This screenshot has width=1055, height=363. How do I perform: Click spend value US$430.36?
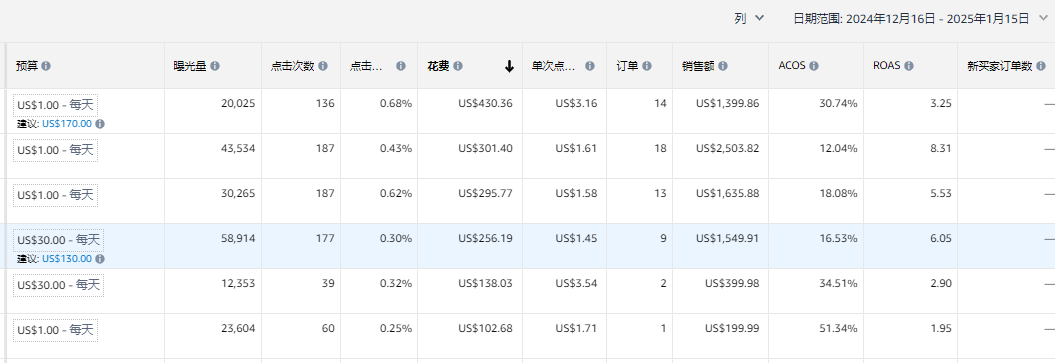pyautogui.click(x=485, y=104)
